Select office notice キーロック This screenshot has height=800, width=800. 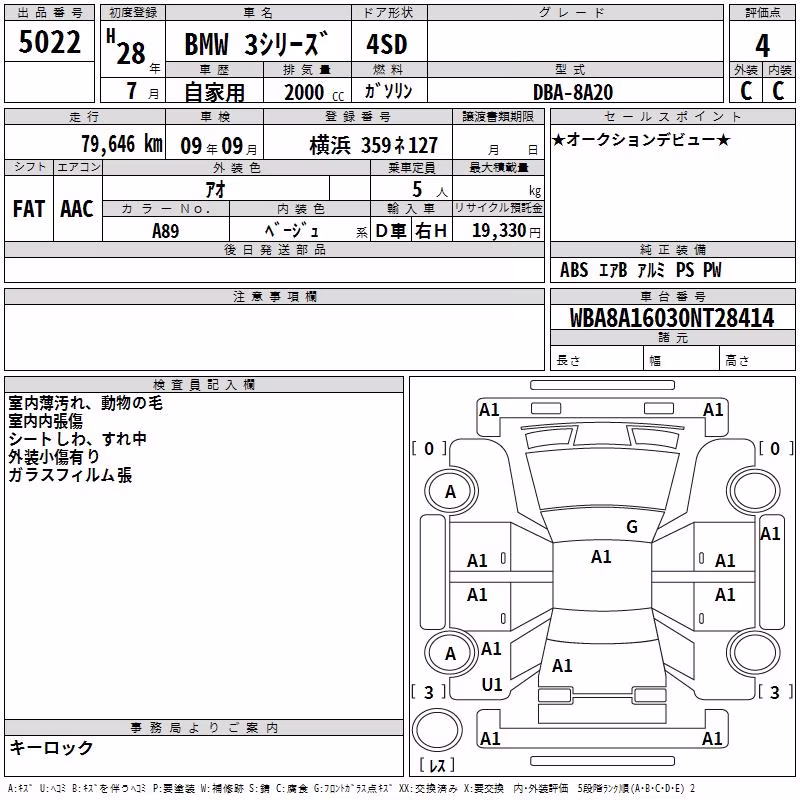coord(51,748)
